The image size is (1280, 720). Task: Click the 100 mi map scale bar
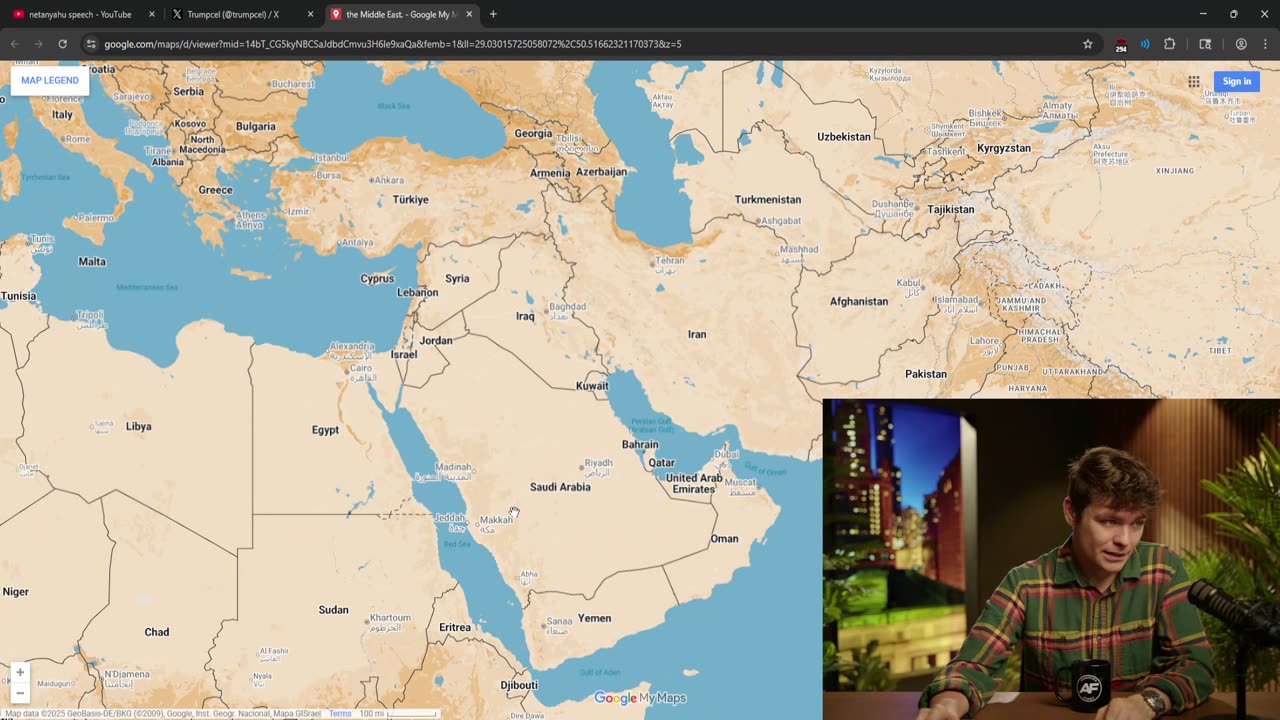[398, 714]
